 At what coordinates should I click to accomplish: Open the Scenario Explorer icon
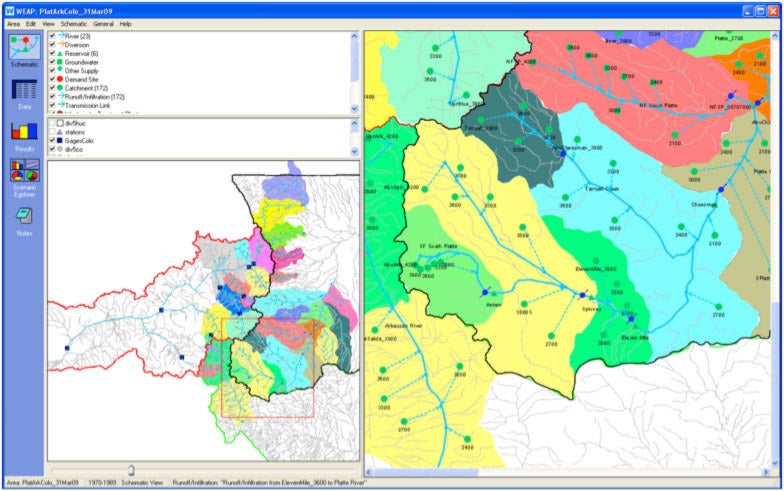point(23,176)
